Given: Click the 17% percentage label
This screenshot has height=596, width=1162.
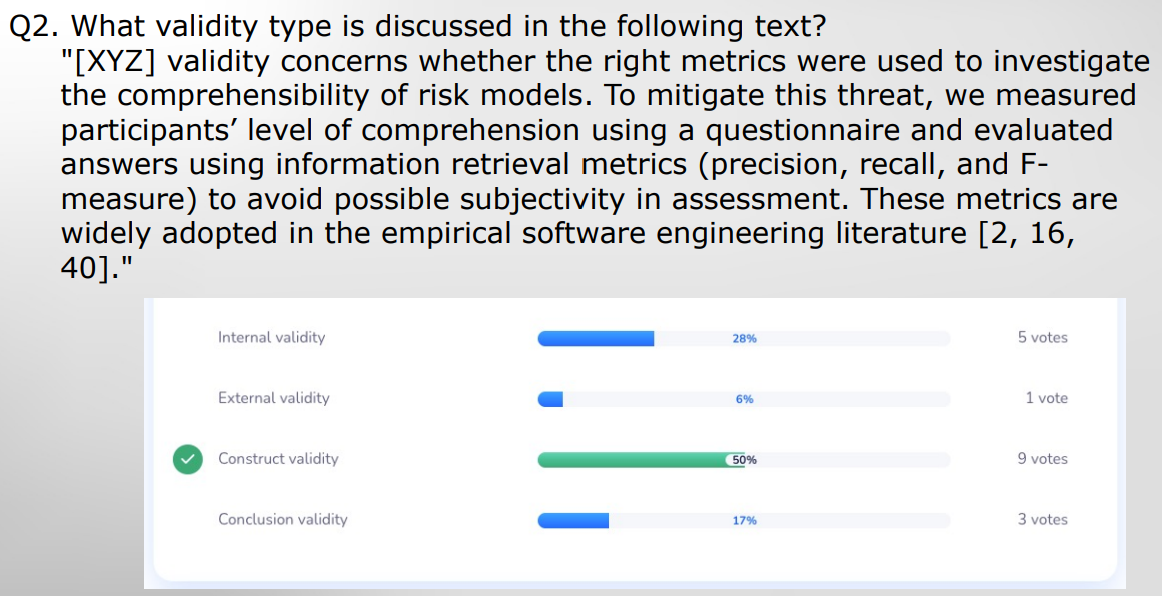Looking at the screenshot, I should point(744,521).
